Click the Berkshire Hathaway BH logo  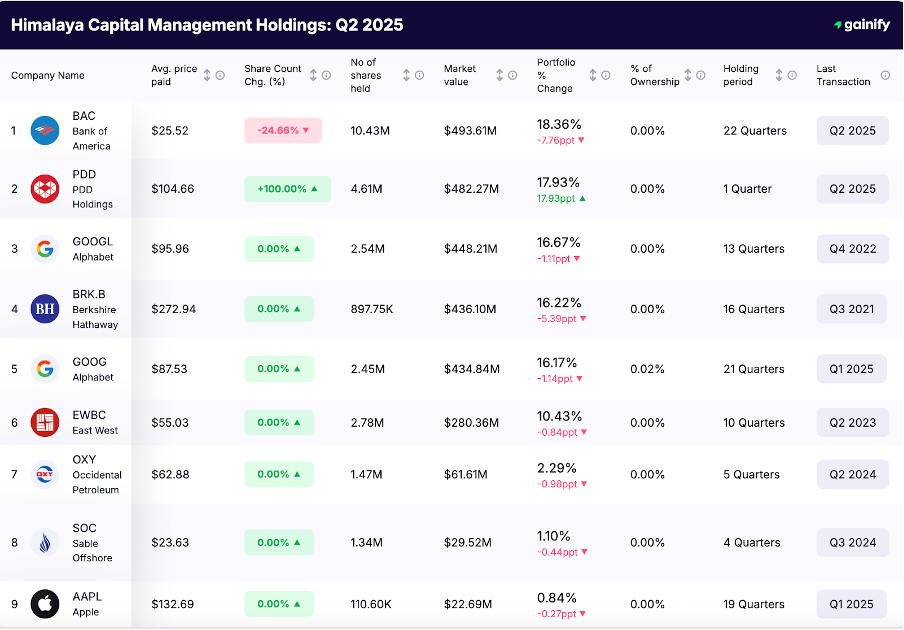(x=45, y=309)
